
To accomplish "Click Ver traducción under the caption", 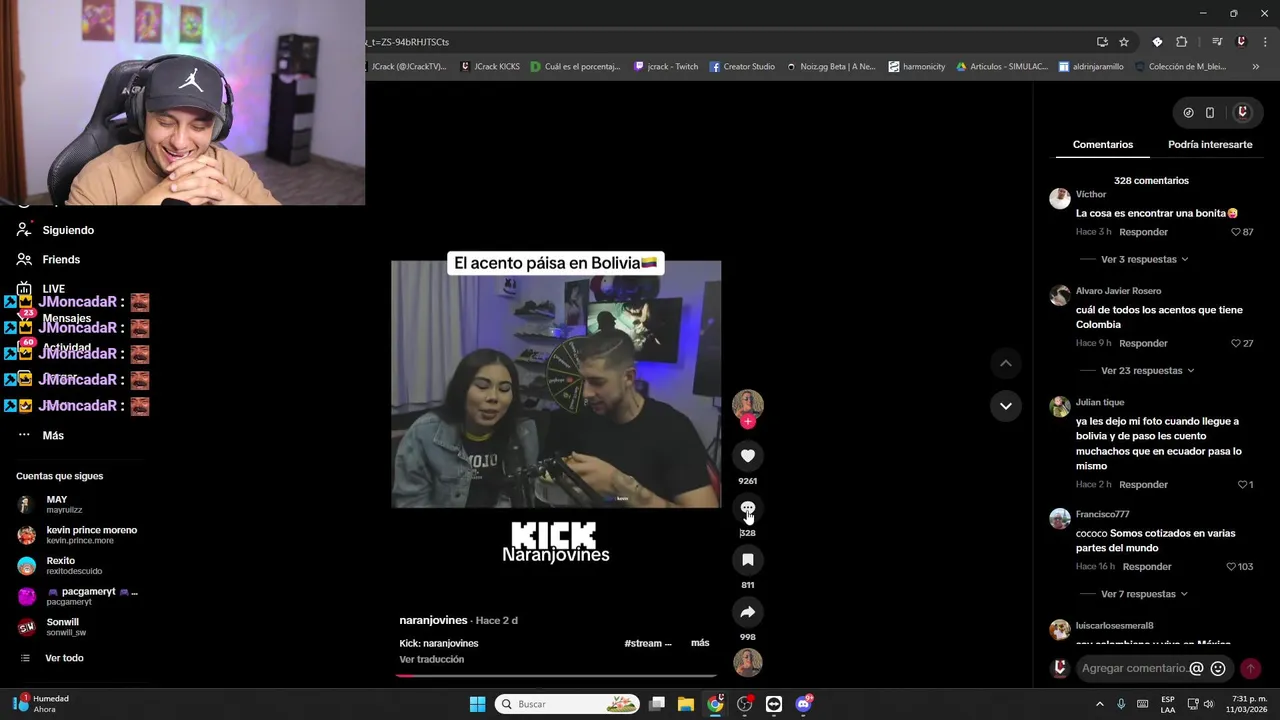I will pos(431,660).
